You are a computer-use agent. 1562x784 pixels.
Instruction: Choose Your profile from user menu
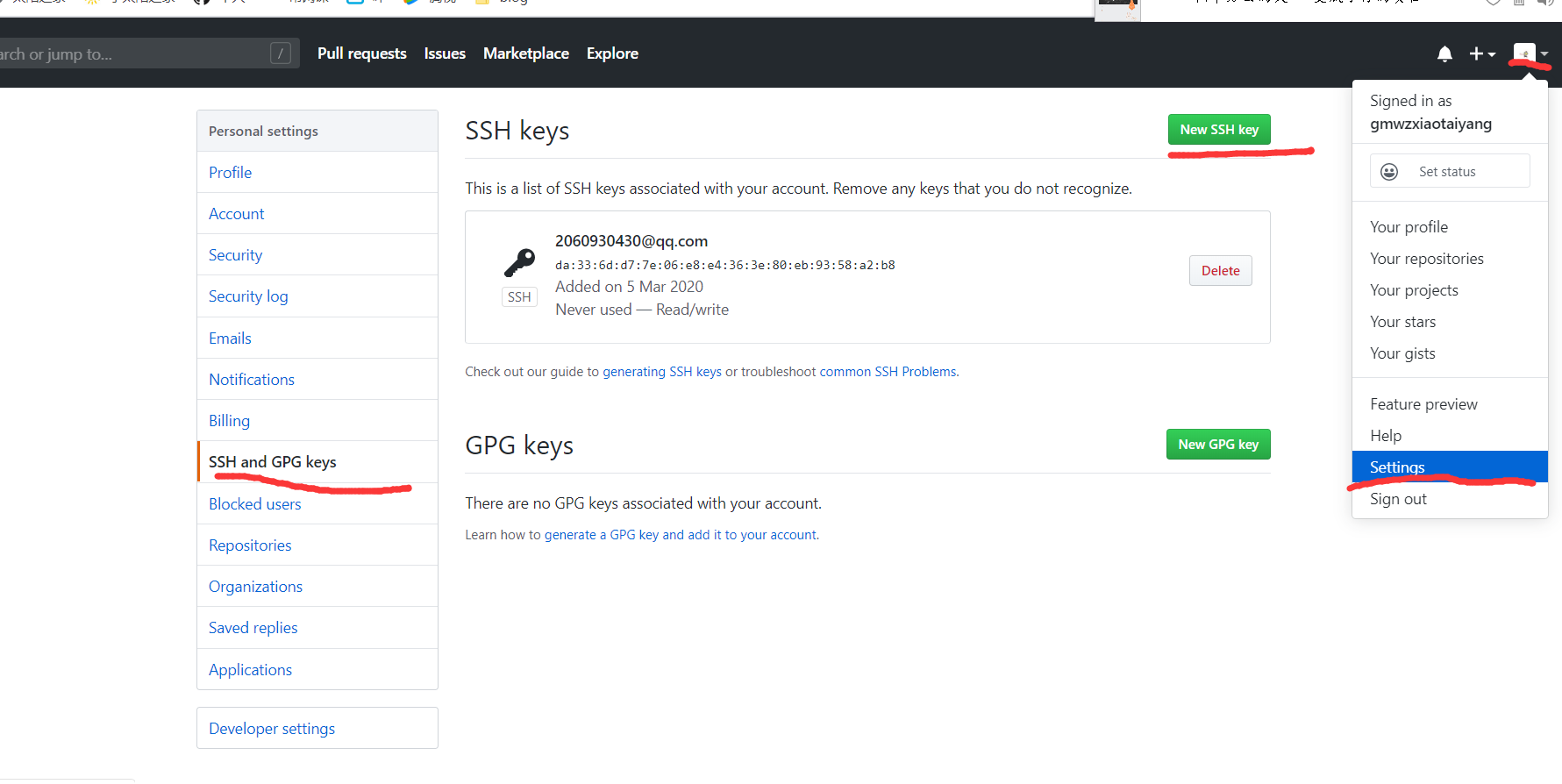point(1450,227)
